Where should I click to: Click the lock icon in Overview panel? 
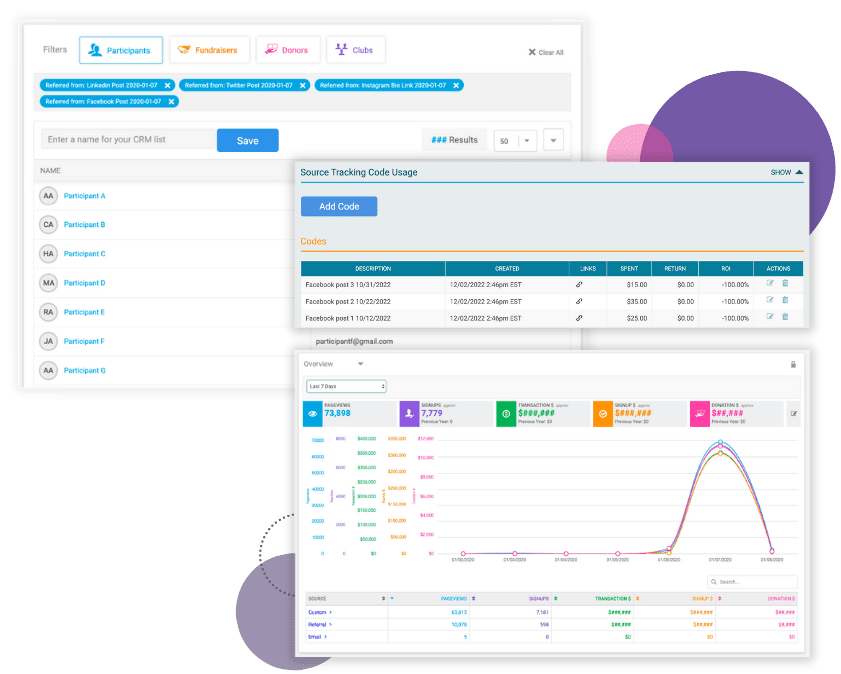(x=793, y=365)
